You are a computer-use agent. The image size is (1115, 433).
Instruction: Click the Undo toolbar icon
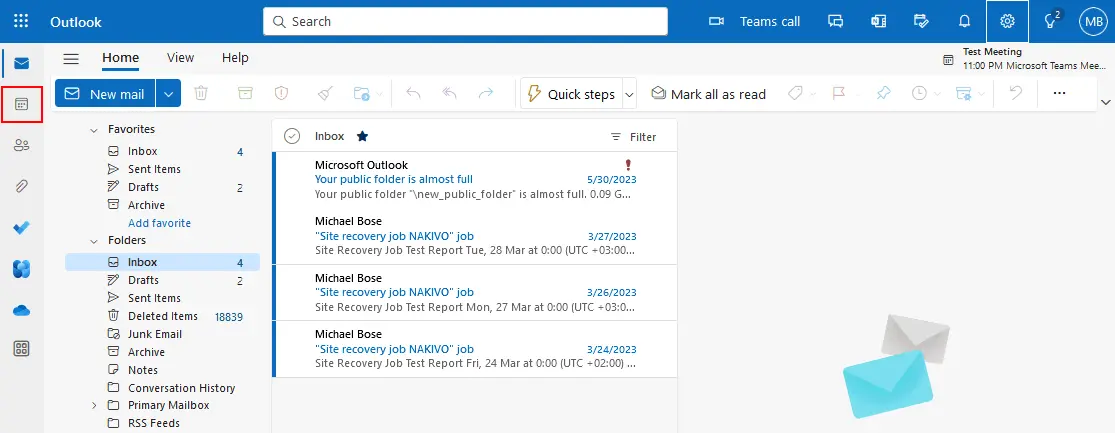tap(1015, 93)
